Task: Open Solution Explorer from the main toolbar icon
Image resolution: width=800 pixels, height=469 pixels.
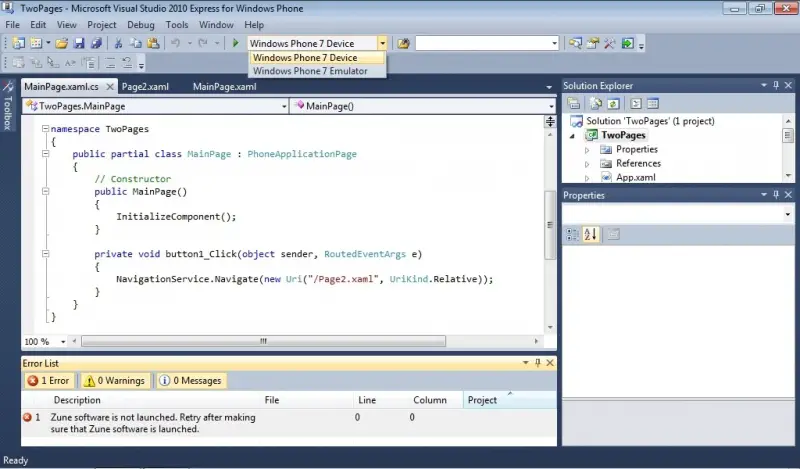Action: [576, 43]
